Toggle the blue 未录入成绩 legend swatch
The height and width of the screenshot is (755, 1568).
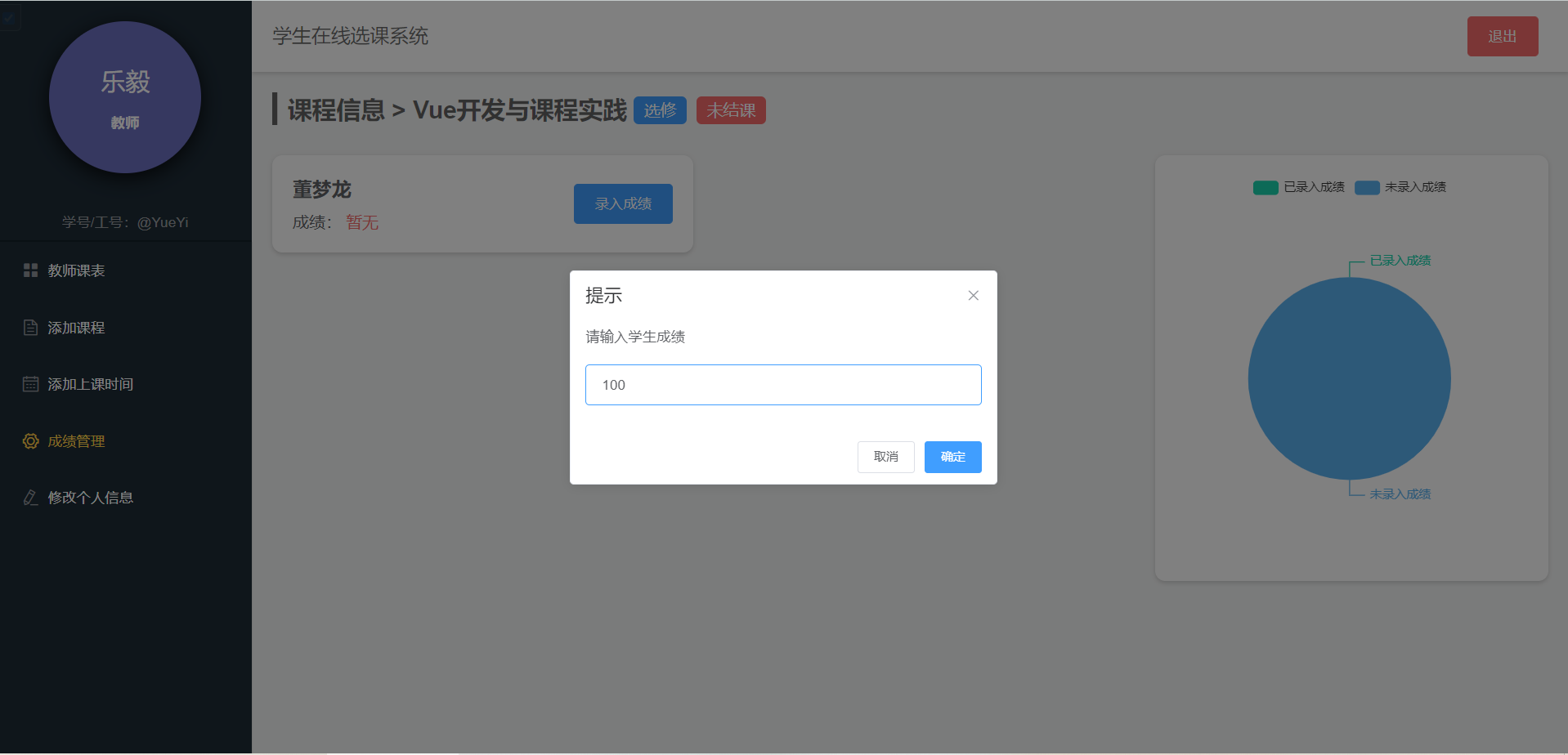pos(1367,187)
